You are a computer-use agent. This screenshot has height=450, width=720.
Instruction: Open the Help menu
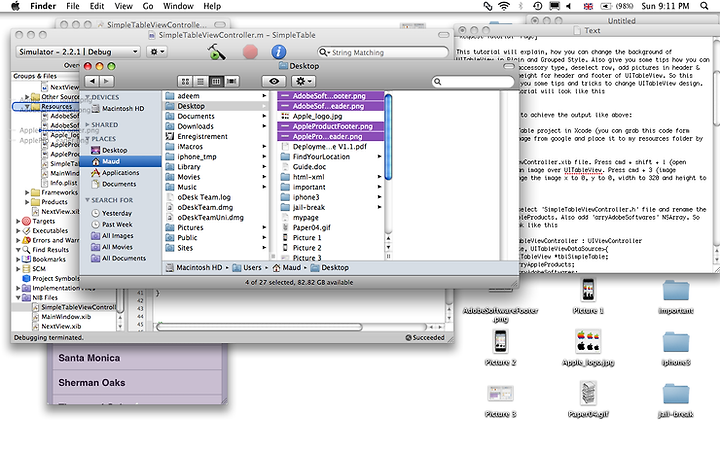(212, 6)
